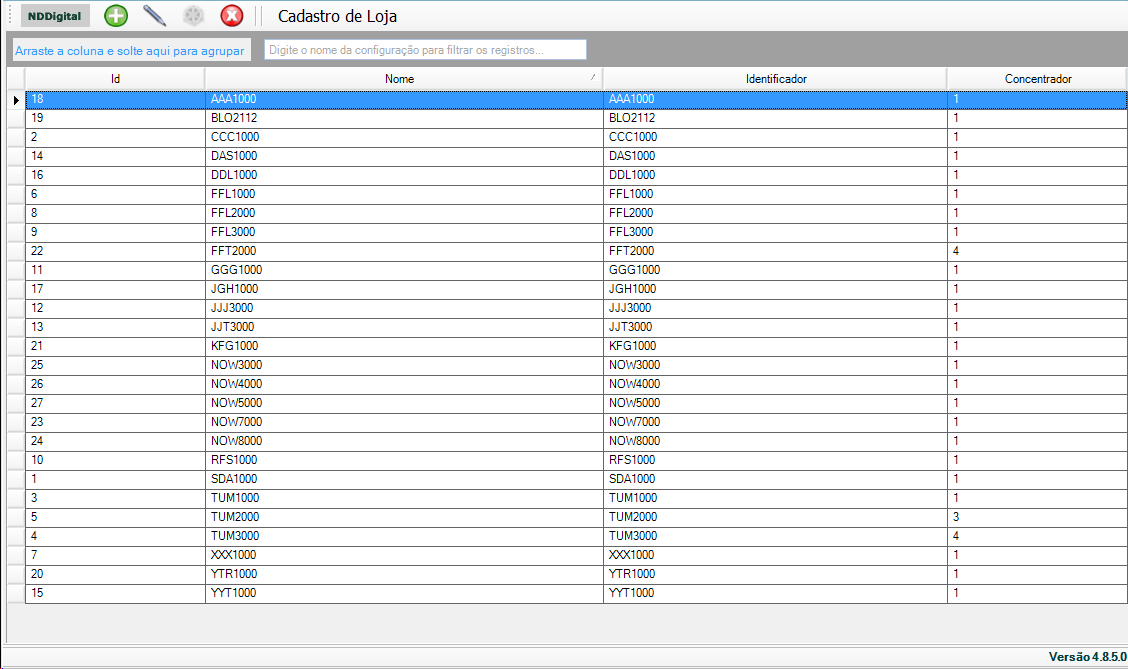Image resolution: width=1128 pixels, height=669 pixels.
Task: Click the red X delete icon
Action: pyautogui.click(x=231, y=16)
